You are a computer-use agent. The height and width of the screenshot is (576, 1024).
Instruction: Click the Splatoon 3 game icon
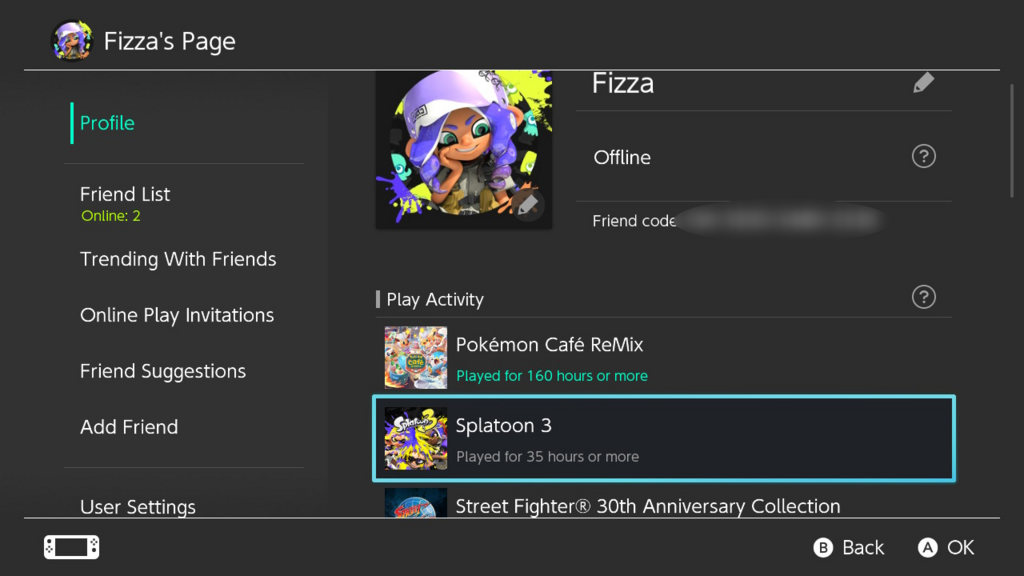coord(416,439)
